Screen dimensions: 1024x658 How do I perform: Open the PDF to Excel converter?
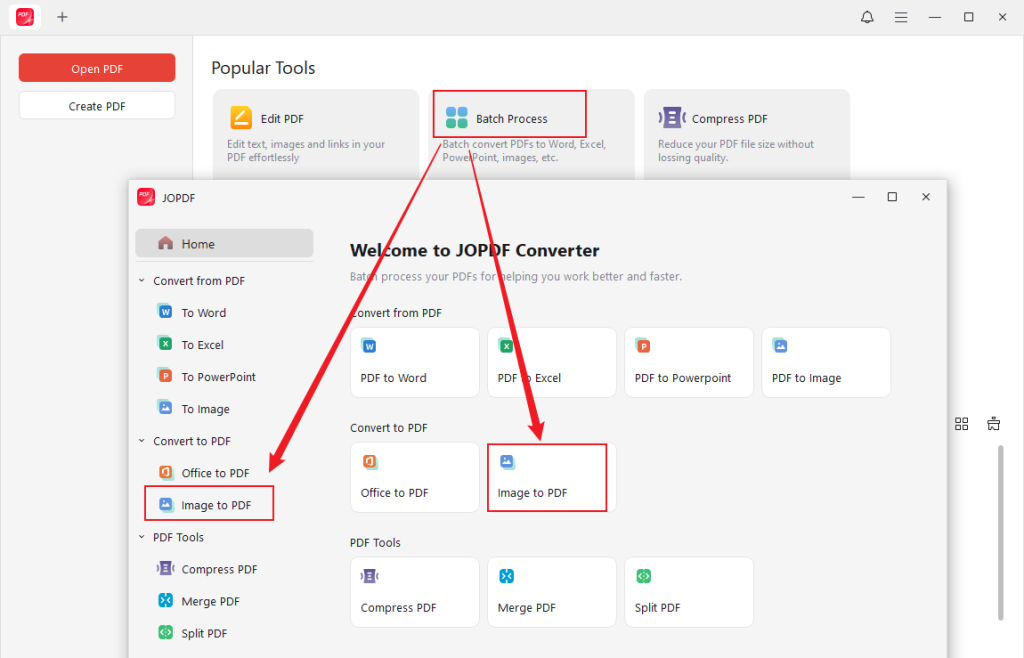(x=551, y=362)
